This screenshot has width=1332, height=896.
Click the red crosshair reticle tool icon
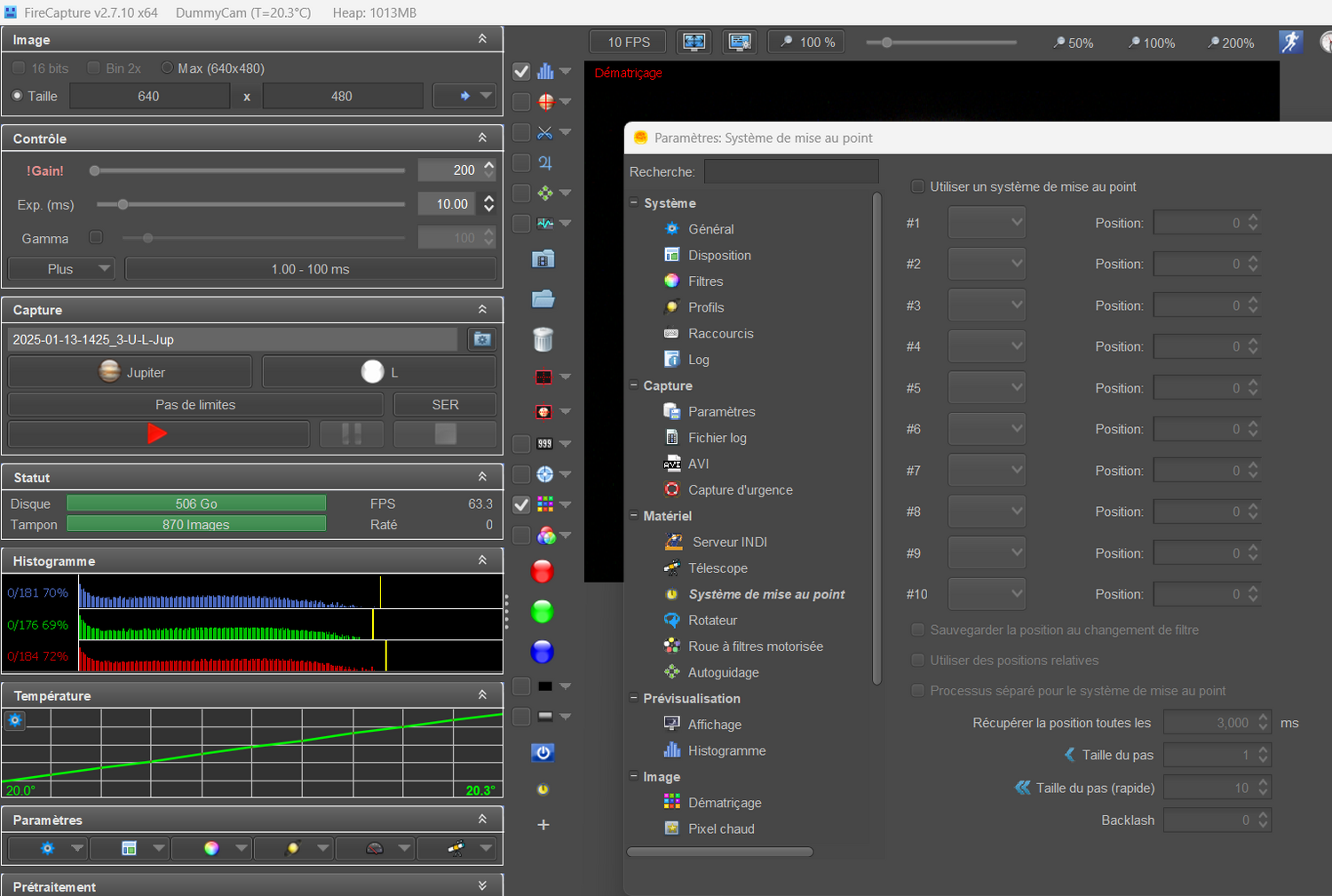point(545,101)
